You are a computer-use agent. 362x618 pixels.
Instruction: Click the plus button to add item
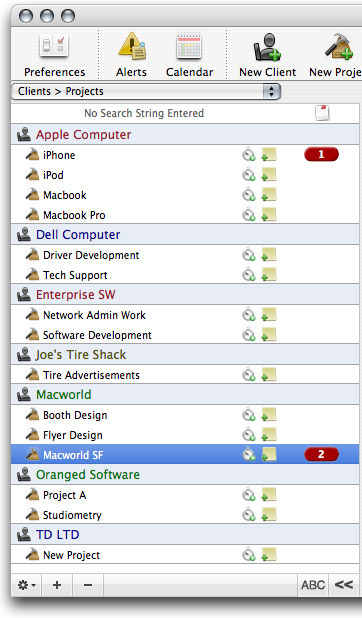(57, 585)
